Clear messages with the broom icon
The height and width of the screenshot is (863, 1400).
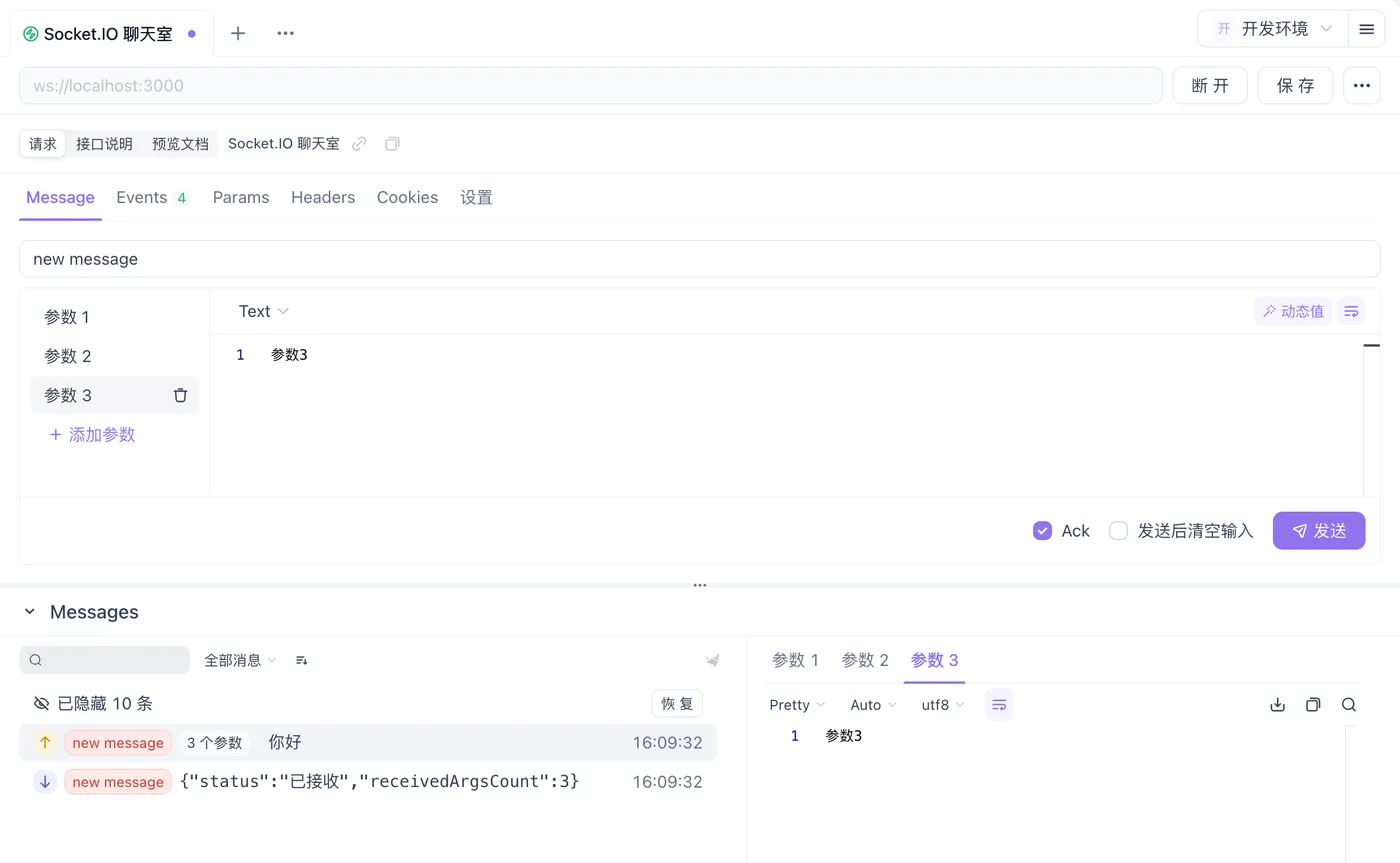(713, 660)
